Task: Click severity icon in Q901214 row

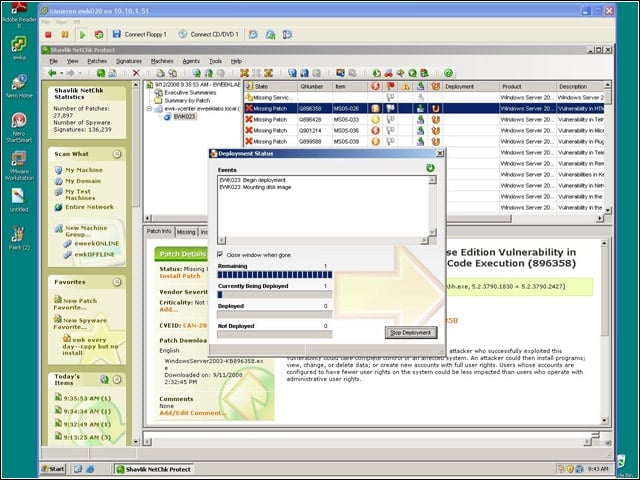Action: 375,131
